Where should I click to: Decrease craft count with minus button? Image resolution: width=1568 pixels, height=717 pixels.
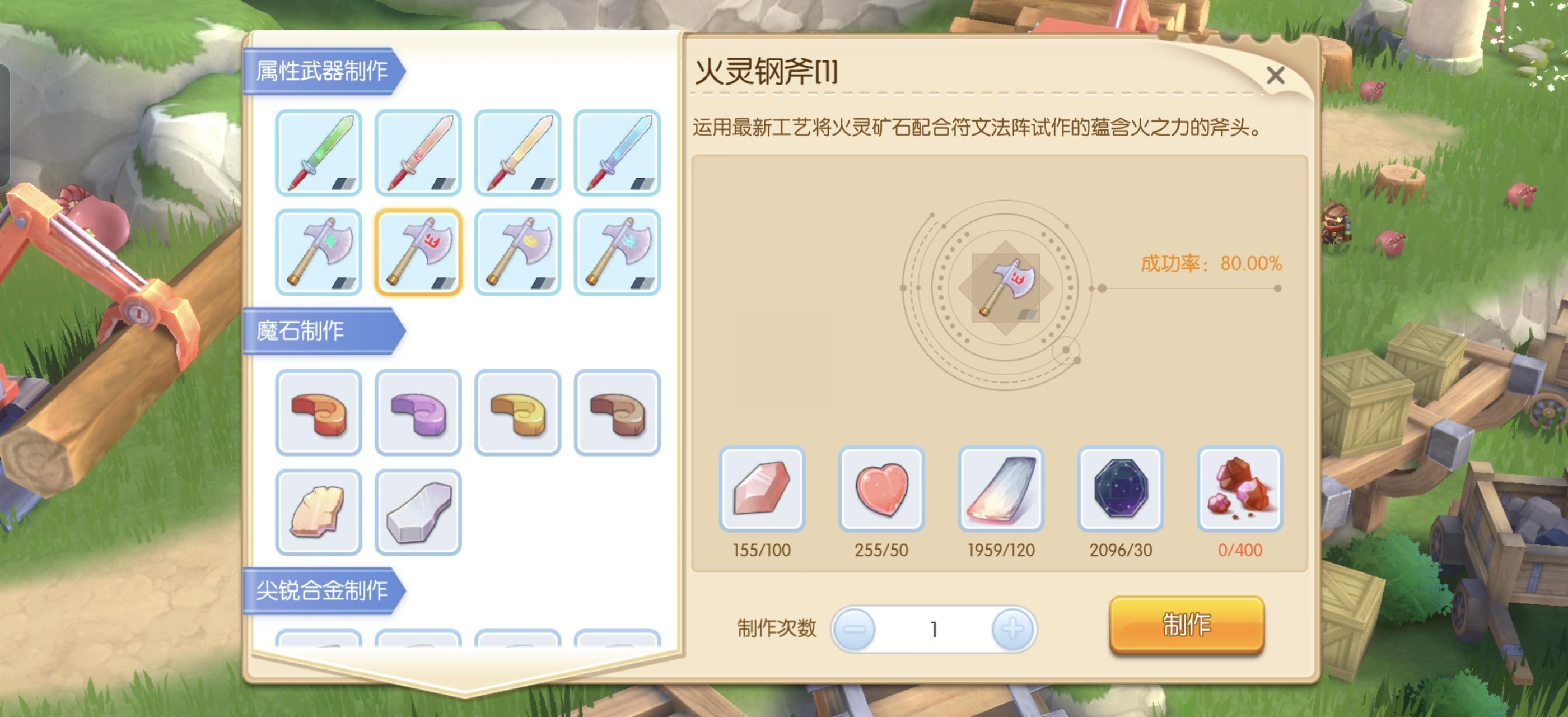click(854, 628)
